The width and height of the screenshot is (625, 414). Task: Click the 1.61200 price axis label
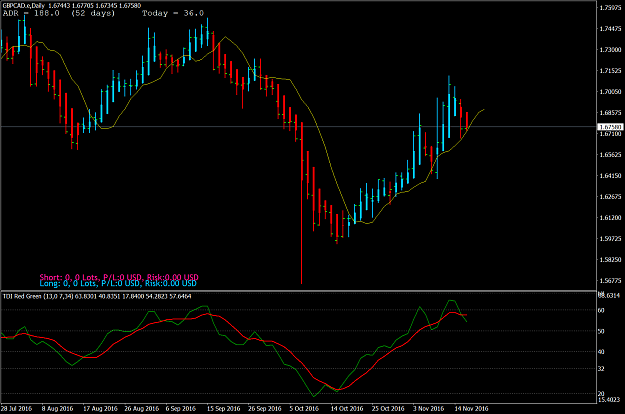(610, 217)
